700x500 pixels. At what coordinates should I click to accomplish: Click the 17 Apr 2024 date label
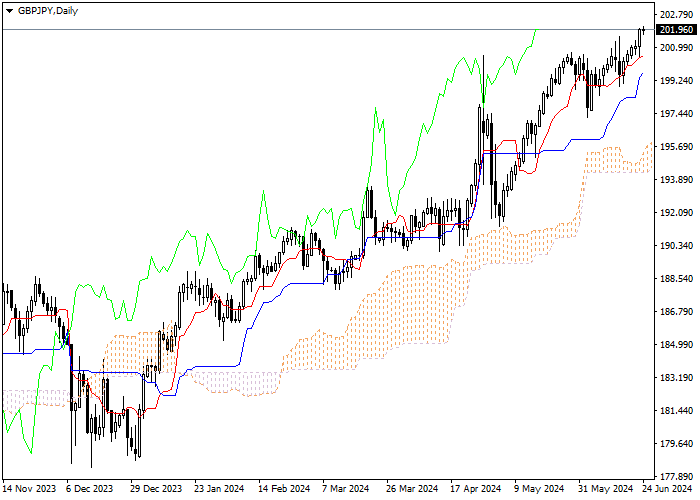[476, 489]
